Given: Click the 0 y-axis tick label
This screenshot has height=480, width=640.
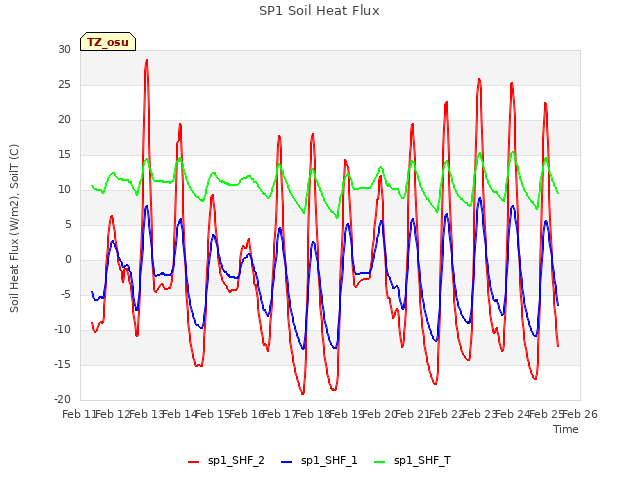Looking at the screenshot, I should [68, 260].
